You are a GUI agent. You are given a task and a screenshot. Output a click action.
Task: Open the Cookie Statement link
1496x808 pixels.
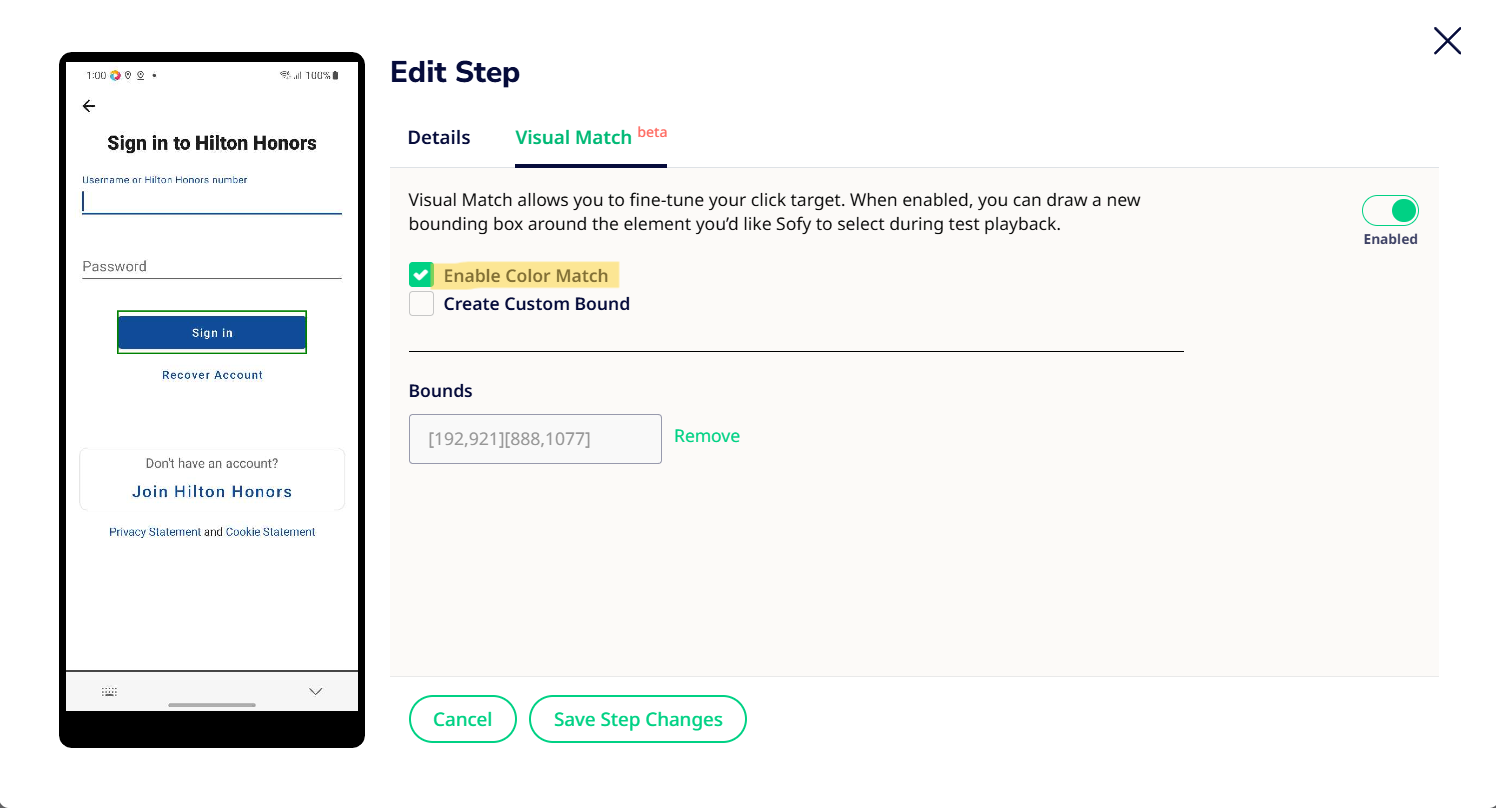pos(270,532)
